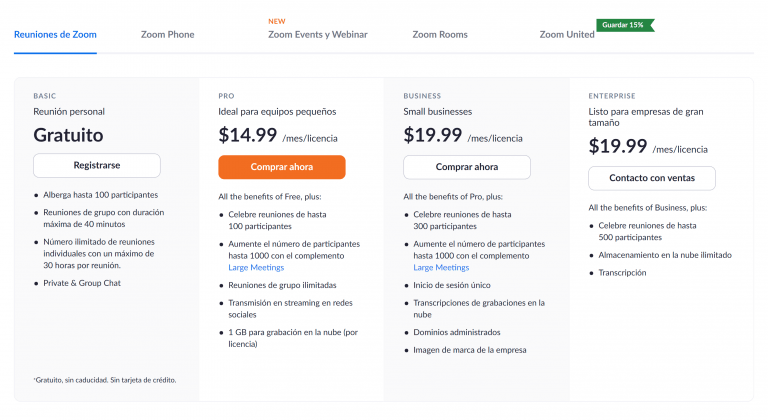This screenshot has height=420, width=768.
Task: Open the Reuniones de Zoom tab
Action: click(x=55, y=35)
